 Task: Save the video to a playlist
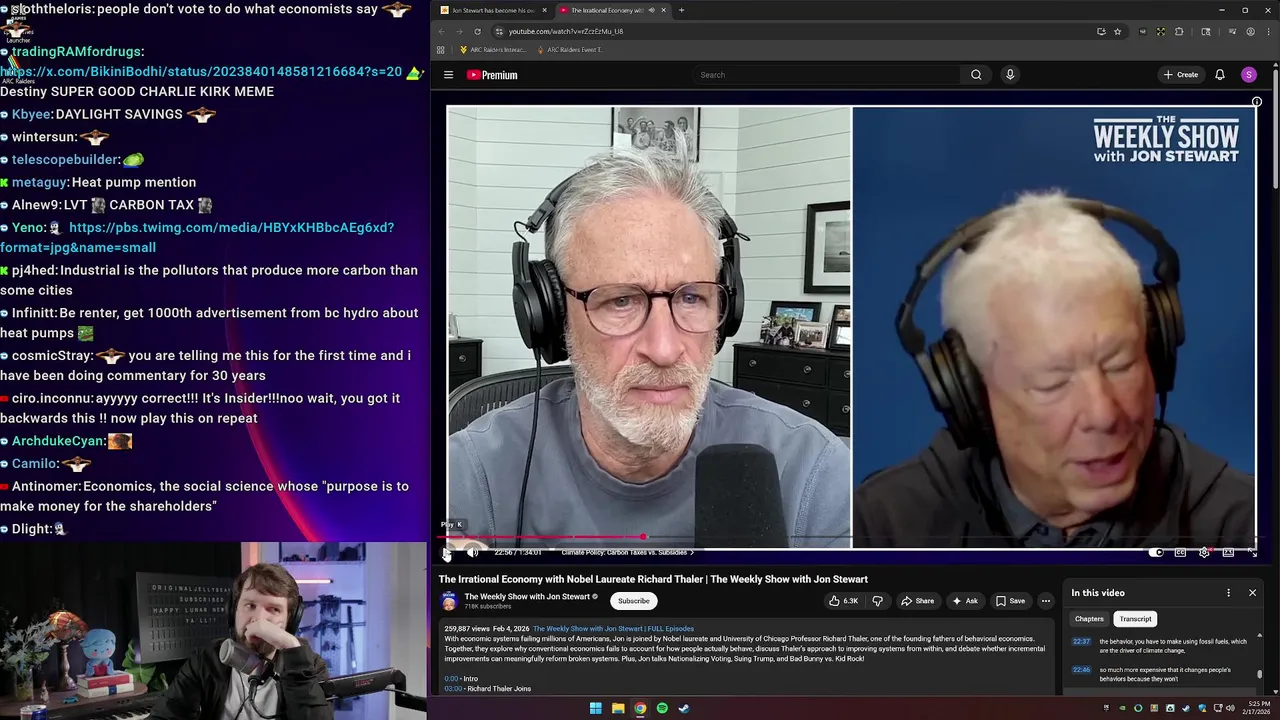(x=1010, y=601)
